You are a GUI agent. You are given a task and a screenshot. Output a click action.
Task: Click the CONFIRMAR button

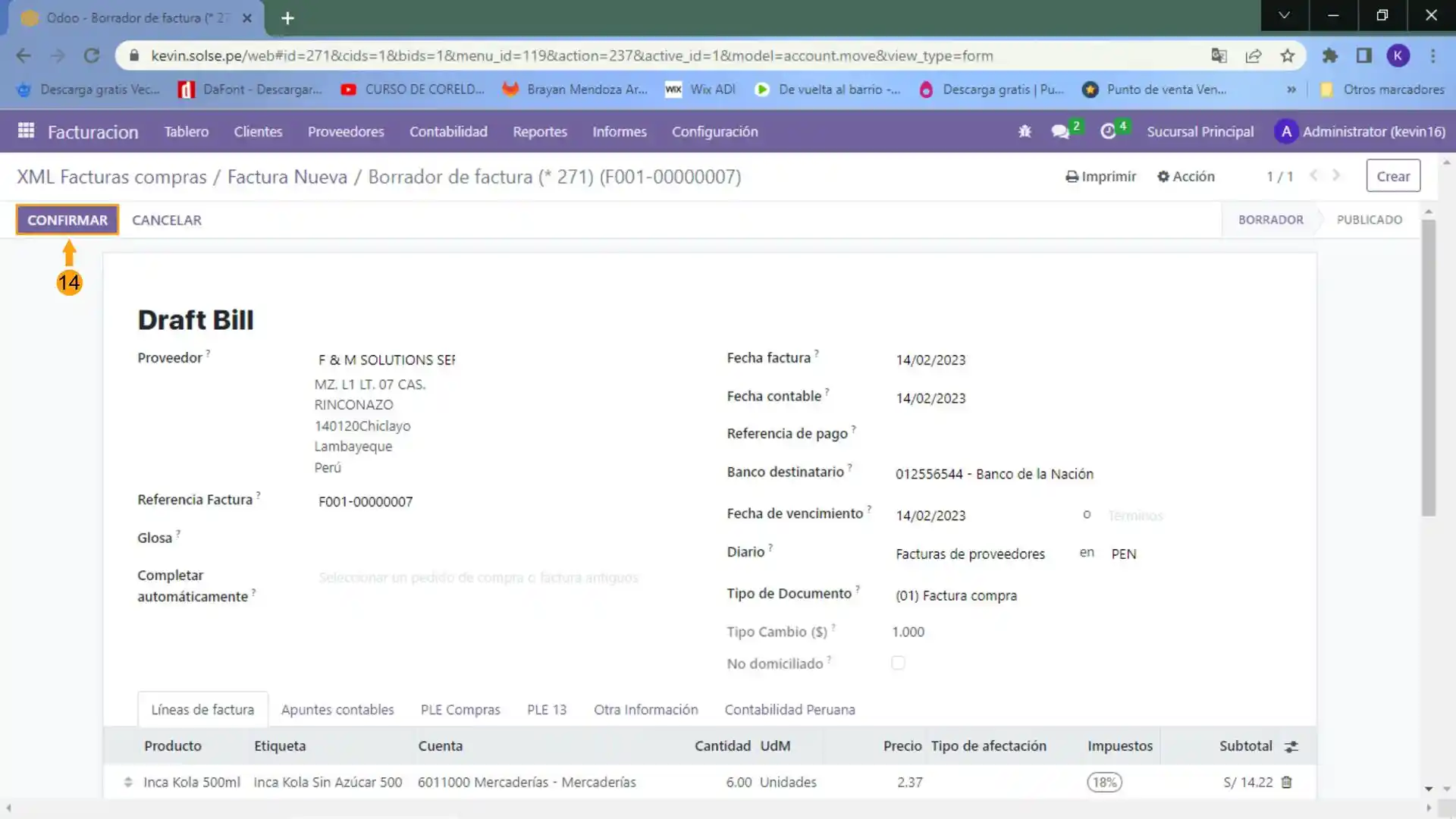(x=67, y=220)
